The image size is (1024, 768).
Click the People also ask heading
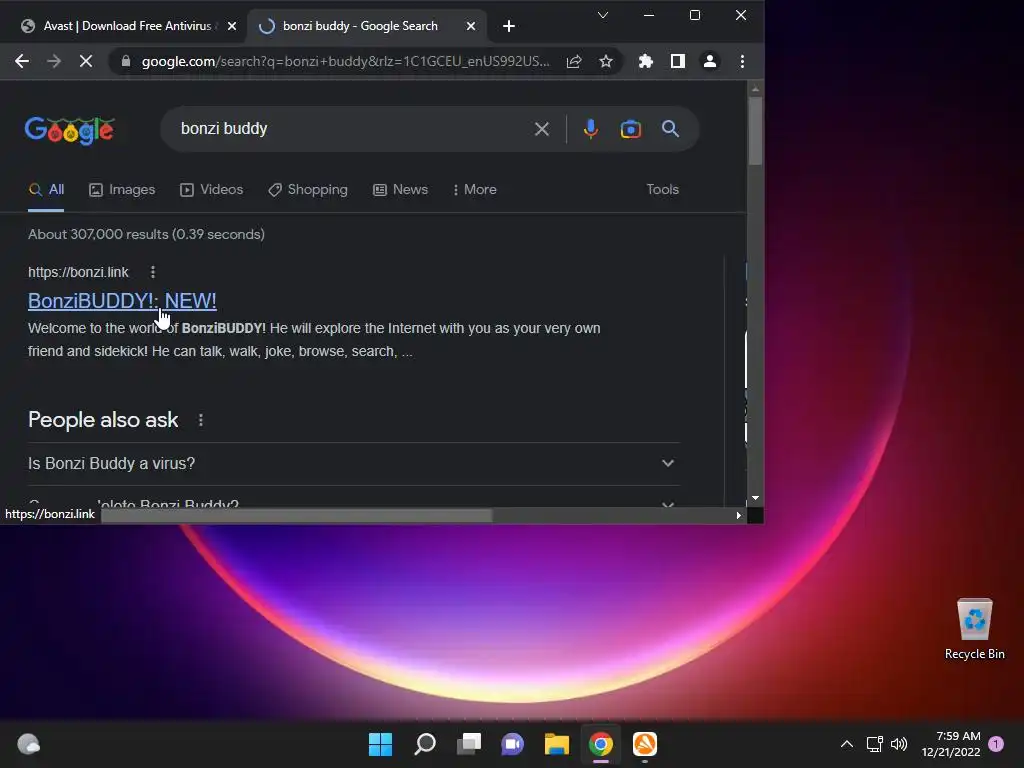click(x=103, y=420)
